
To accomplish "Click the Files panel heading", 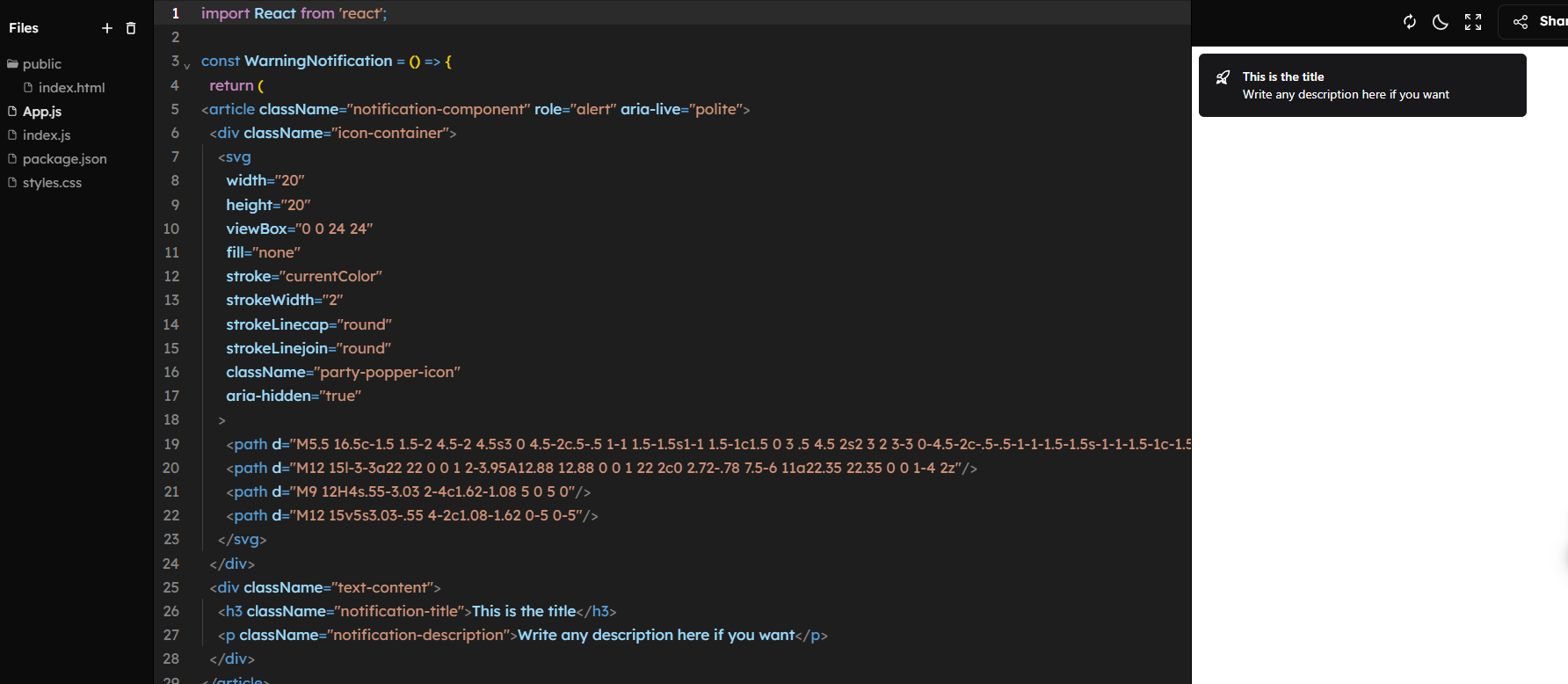I will pos(24,28).
